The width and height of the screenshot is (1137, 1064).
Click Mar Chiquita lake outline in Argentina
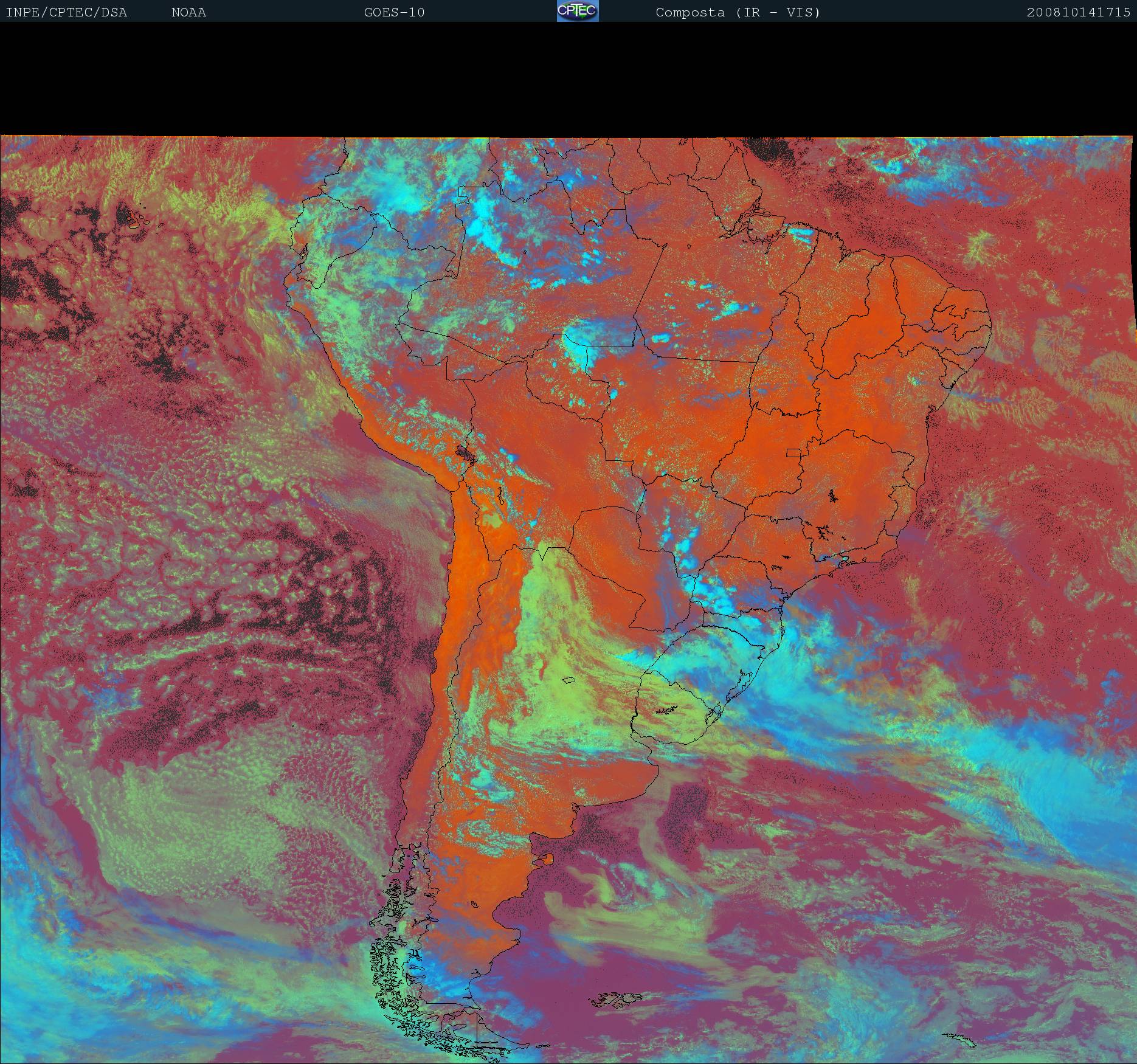tap(568, 681)
